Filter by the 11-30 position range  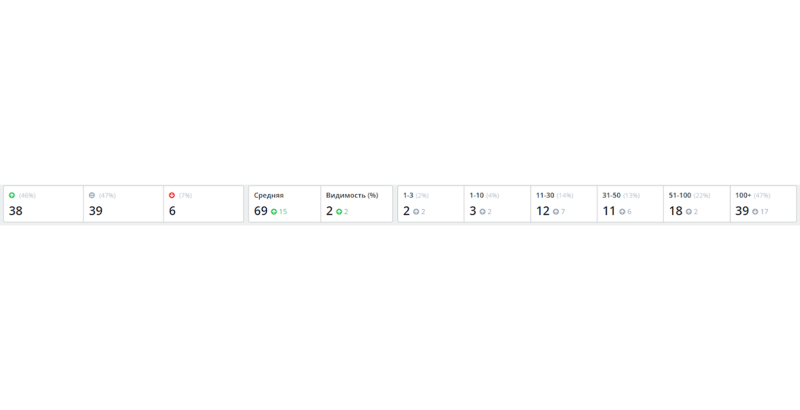[545, 195]
